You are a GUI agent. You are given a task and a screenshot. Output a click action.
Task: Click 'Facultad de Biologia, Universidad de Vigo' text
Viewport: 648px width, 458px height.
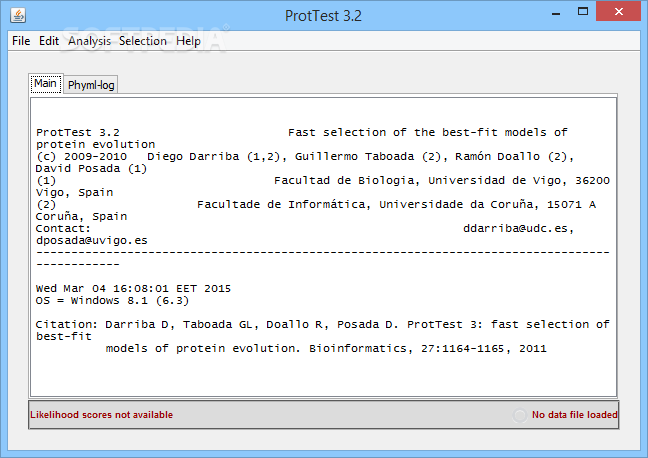[419, 181]
